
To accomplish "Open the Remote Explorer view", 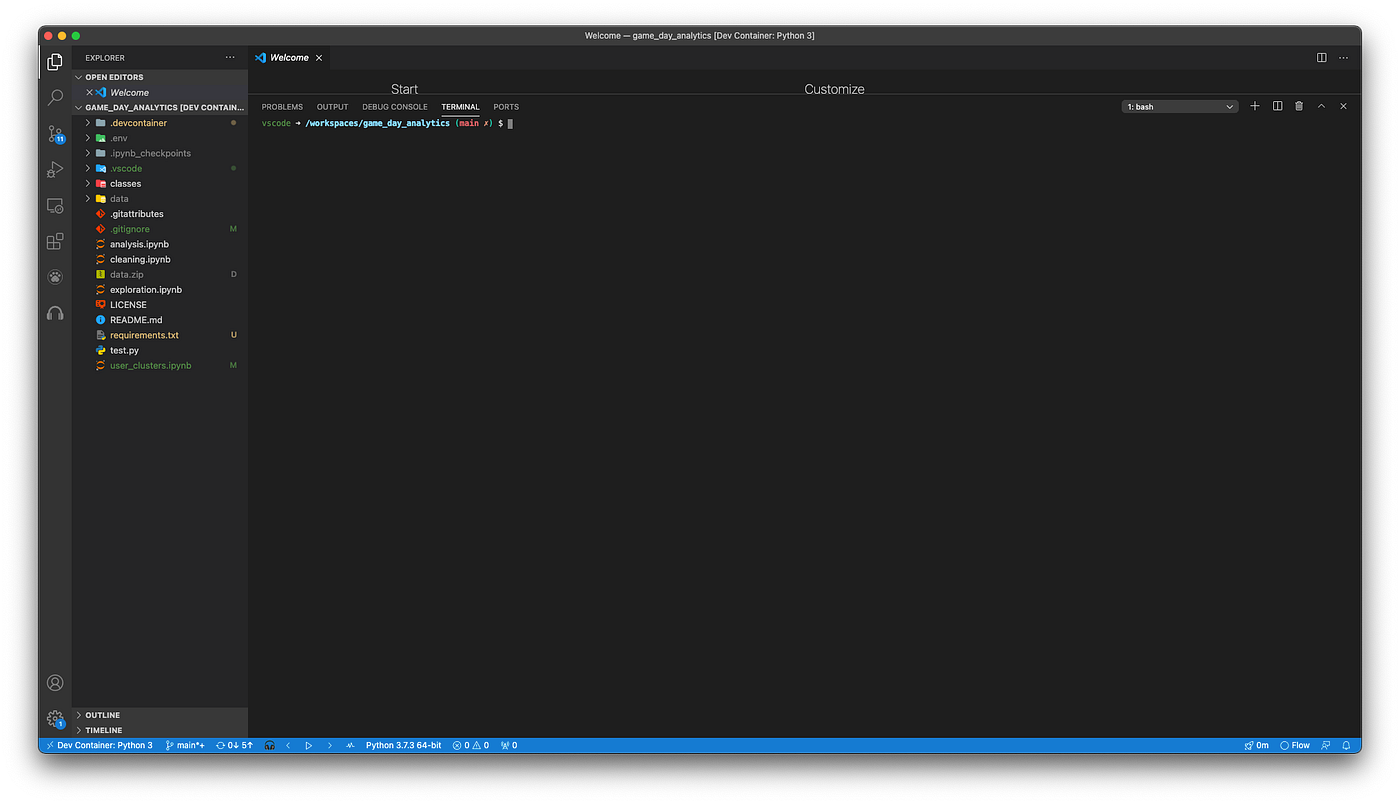I will coord(55,205).
